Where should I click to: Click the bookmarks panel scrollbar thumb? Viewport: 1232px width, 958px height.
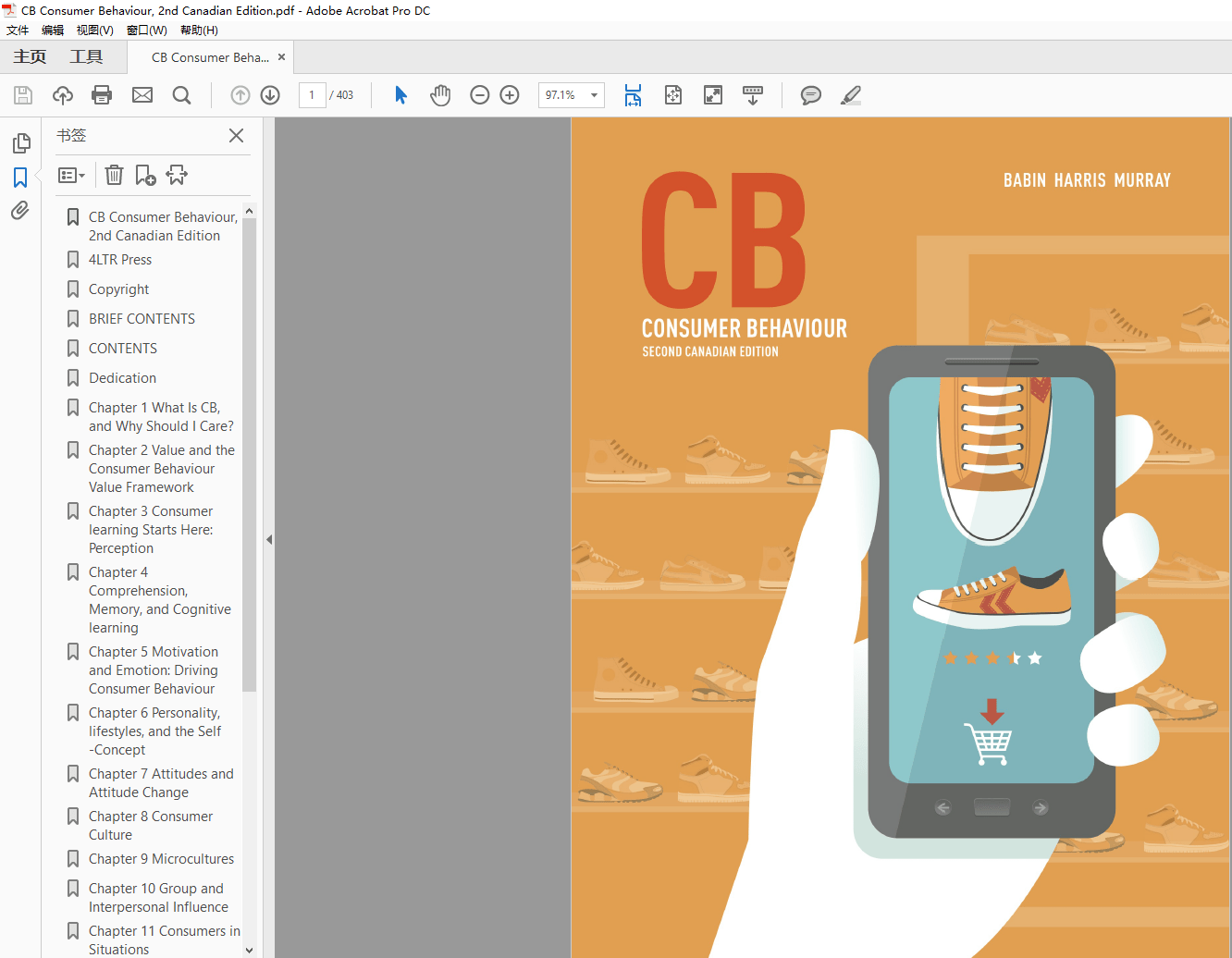coord(249,455)
